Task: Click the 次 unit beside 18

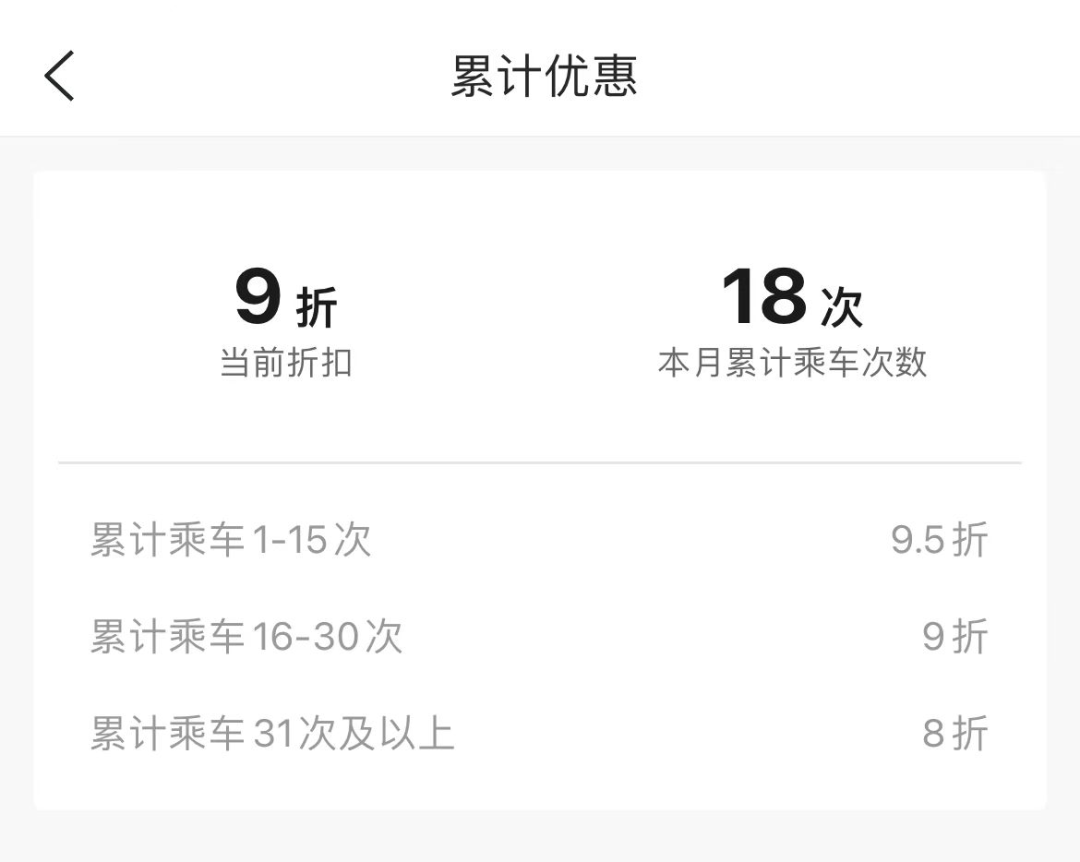Action: 841,308
